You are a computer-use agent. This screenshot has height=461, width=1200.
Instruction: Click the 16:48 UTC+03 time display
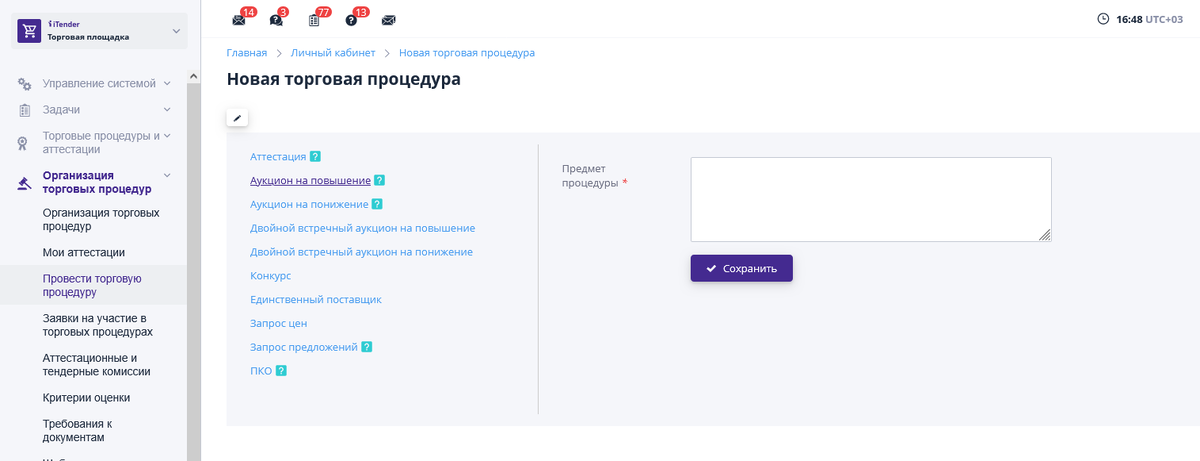(1149, 19)
